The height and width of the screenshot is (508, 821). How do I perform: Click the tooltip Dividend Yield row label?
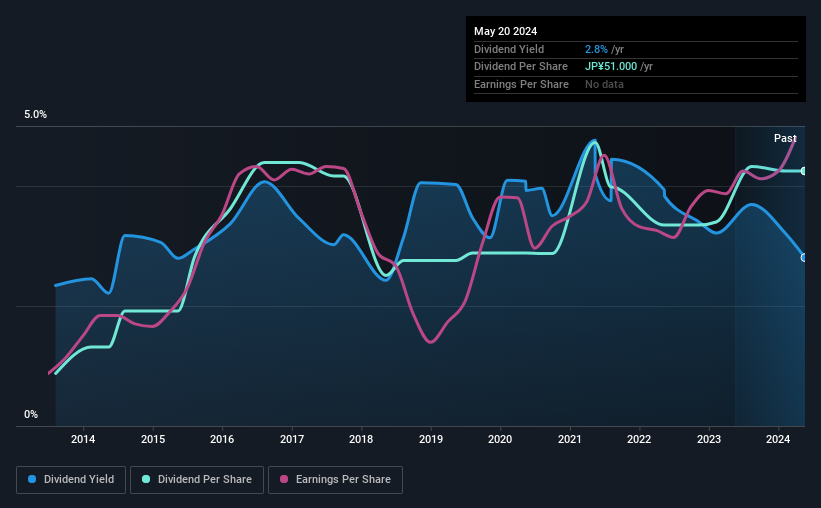[x=509, y=49]
